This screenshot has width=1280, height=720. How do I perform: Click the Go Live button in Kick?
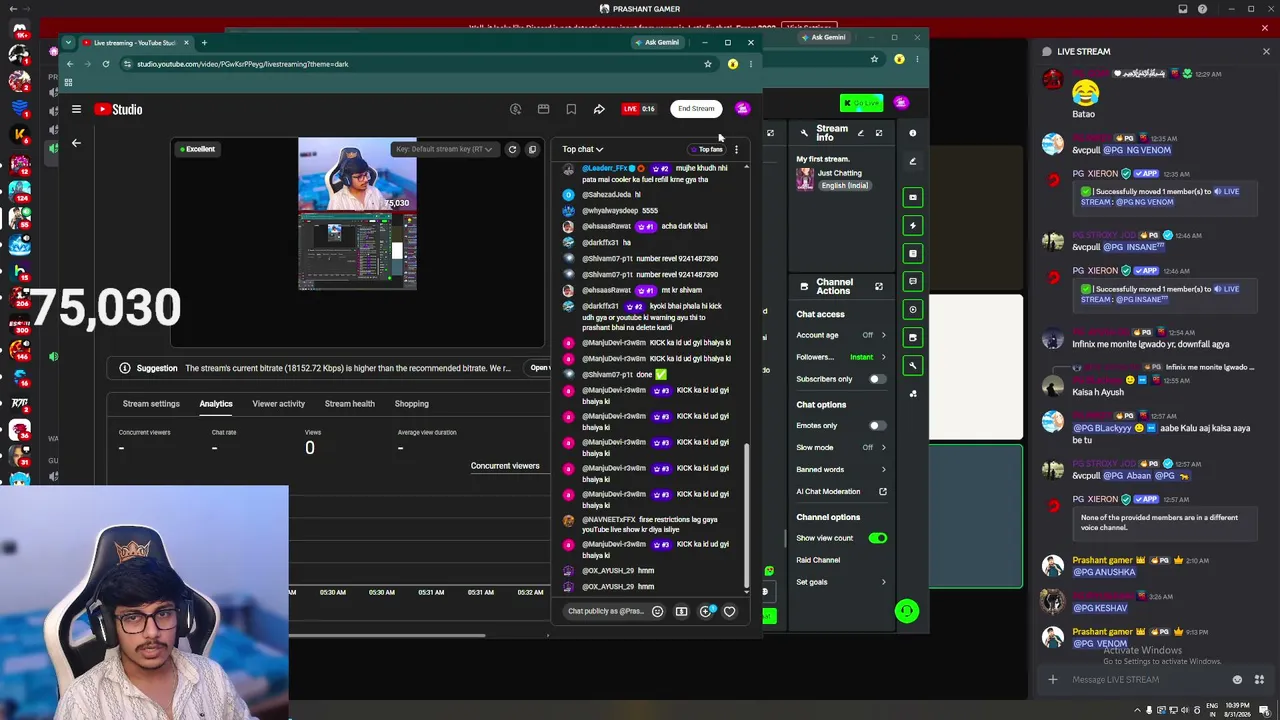[861, 103]
